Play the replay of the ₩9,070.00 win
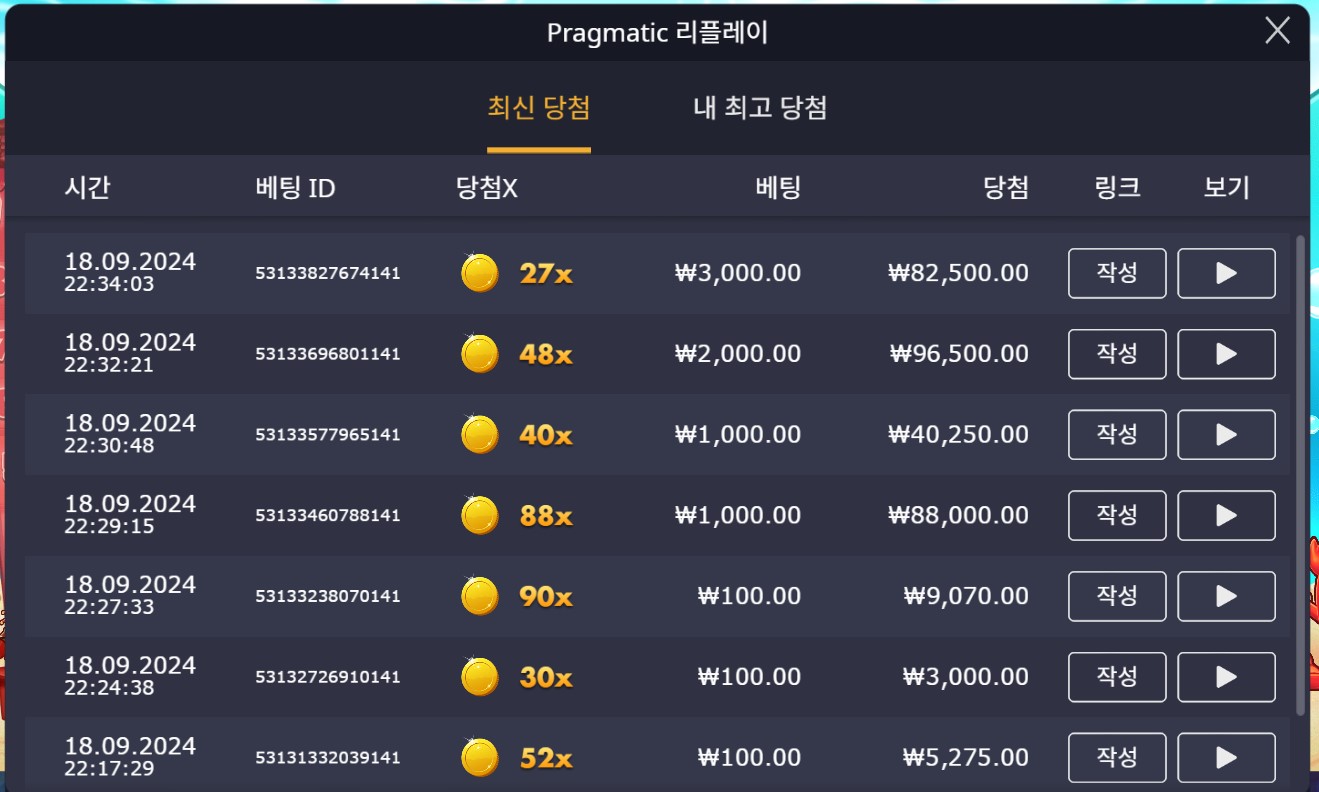 (x=1226, y=597)
